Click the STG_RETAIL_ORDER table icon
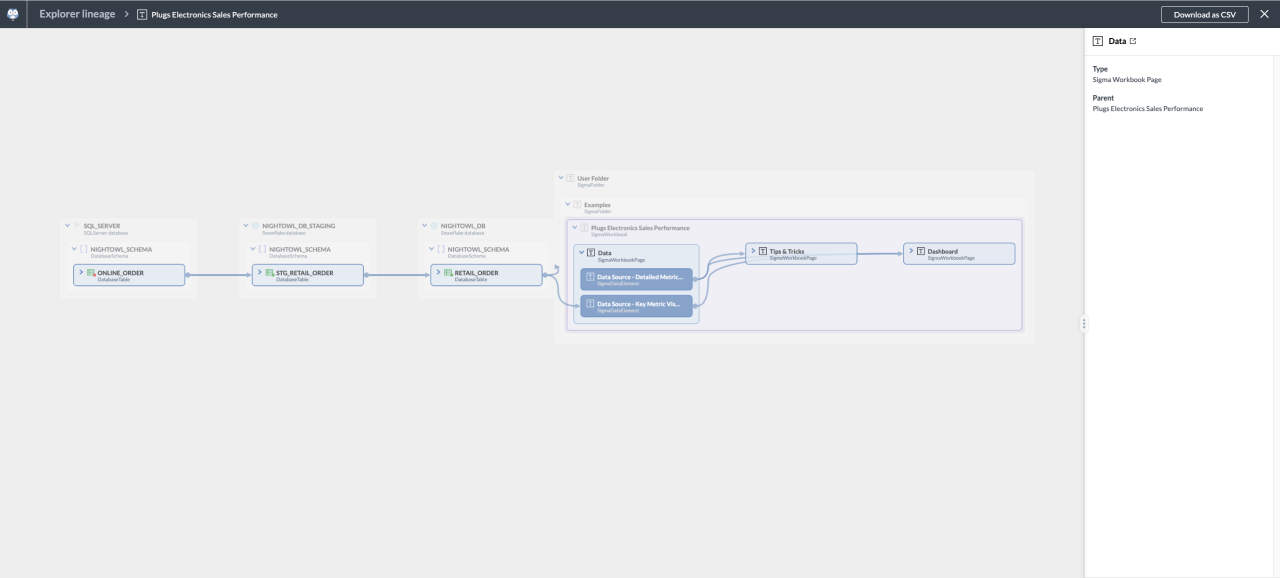The height and width of the screenshot is (578, 1280). click(269, 272)
